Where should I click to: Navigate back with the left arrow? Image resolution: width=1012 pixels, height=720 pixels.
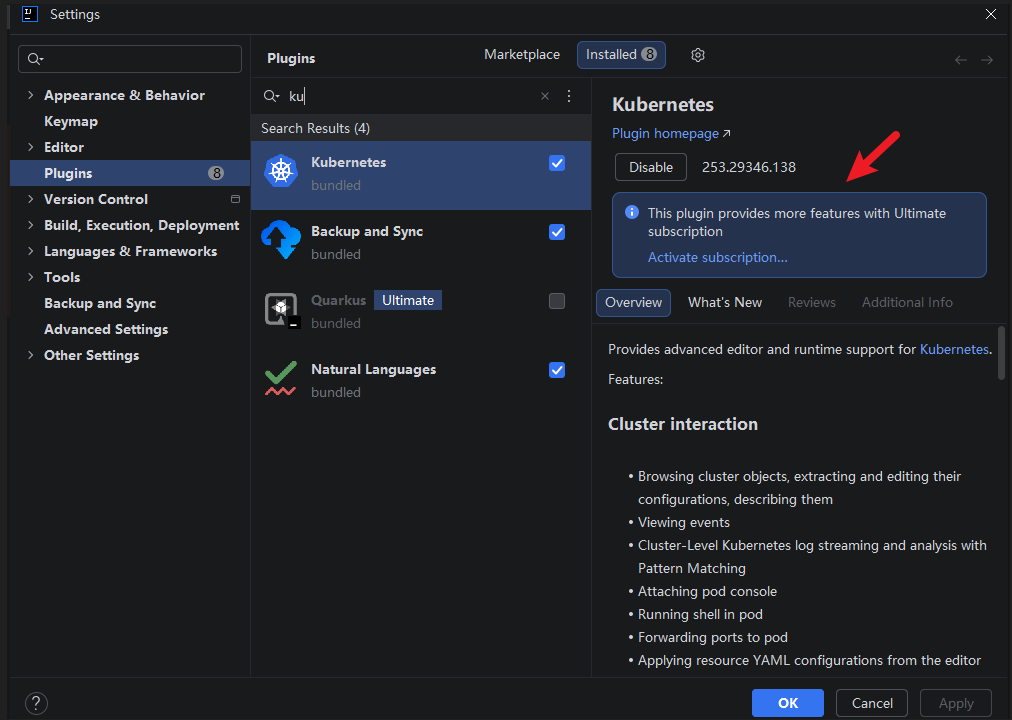tap(960, 60)
